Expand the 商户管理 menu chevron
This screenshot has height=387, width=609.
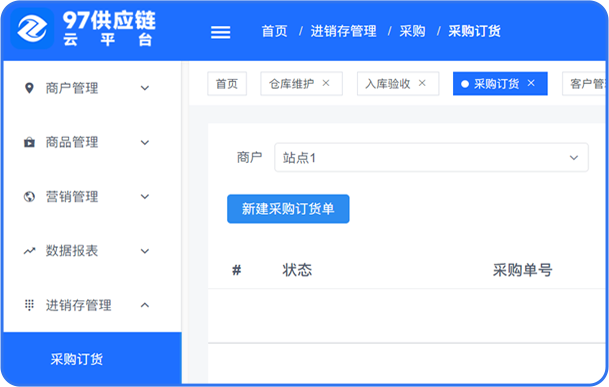click(145, 88)
